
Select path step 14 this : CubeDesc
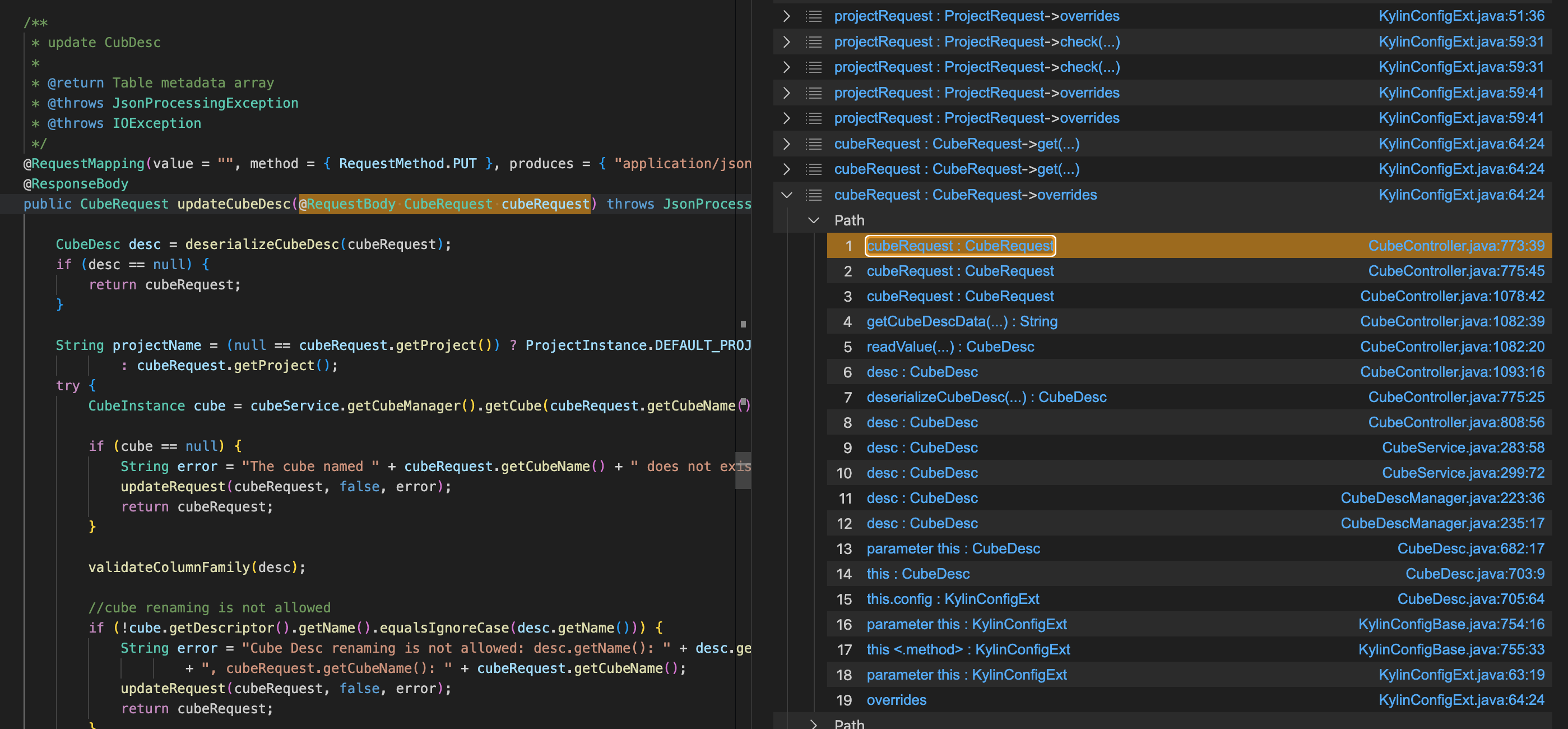[x=918, y=574]
